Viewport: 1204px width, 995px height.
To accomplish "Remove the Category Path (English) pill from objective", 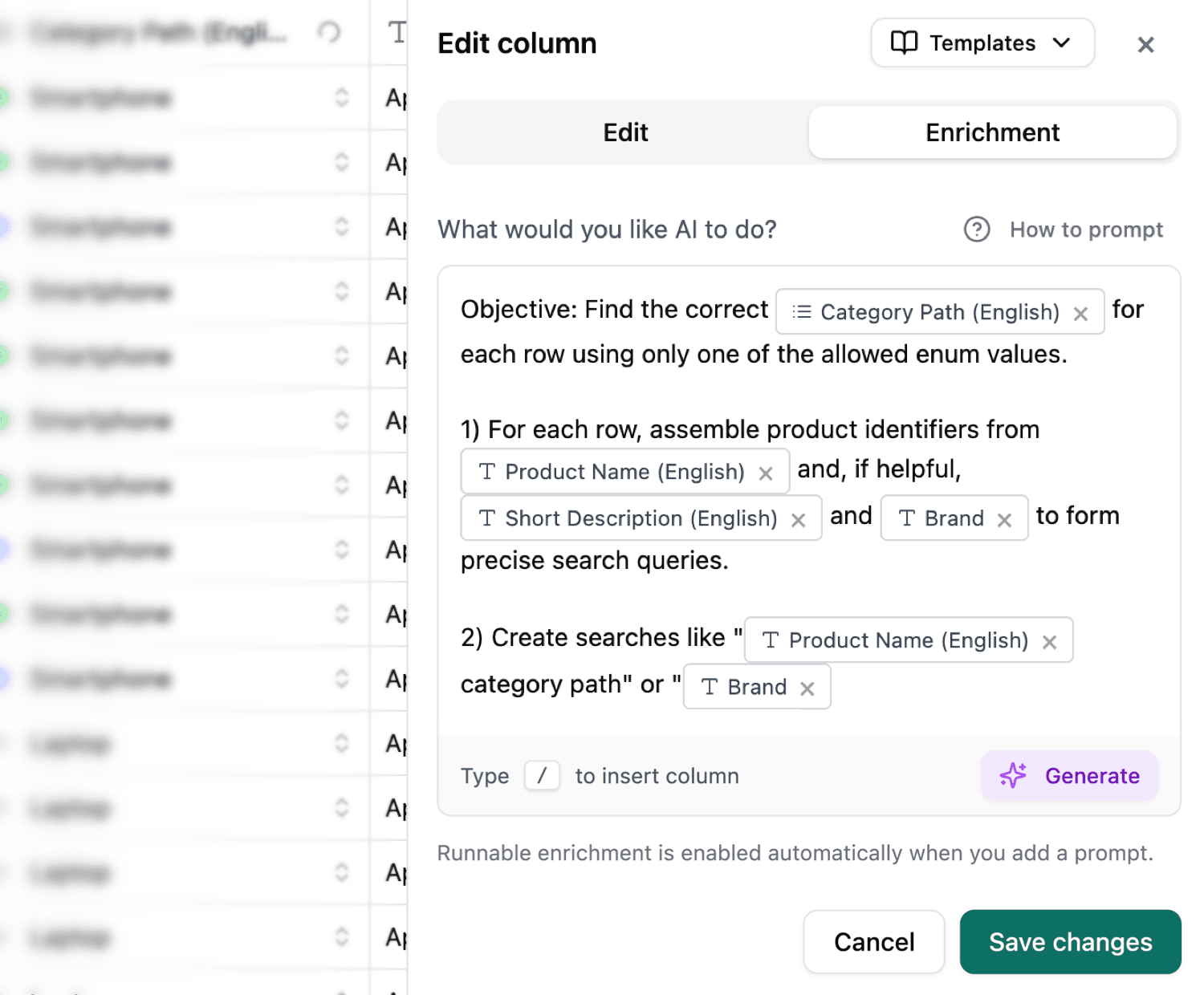I will point(1080,312).
